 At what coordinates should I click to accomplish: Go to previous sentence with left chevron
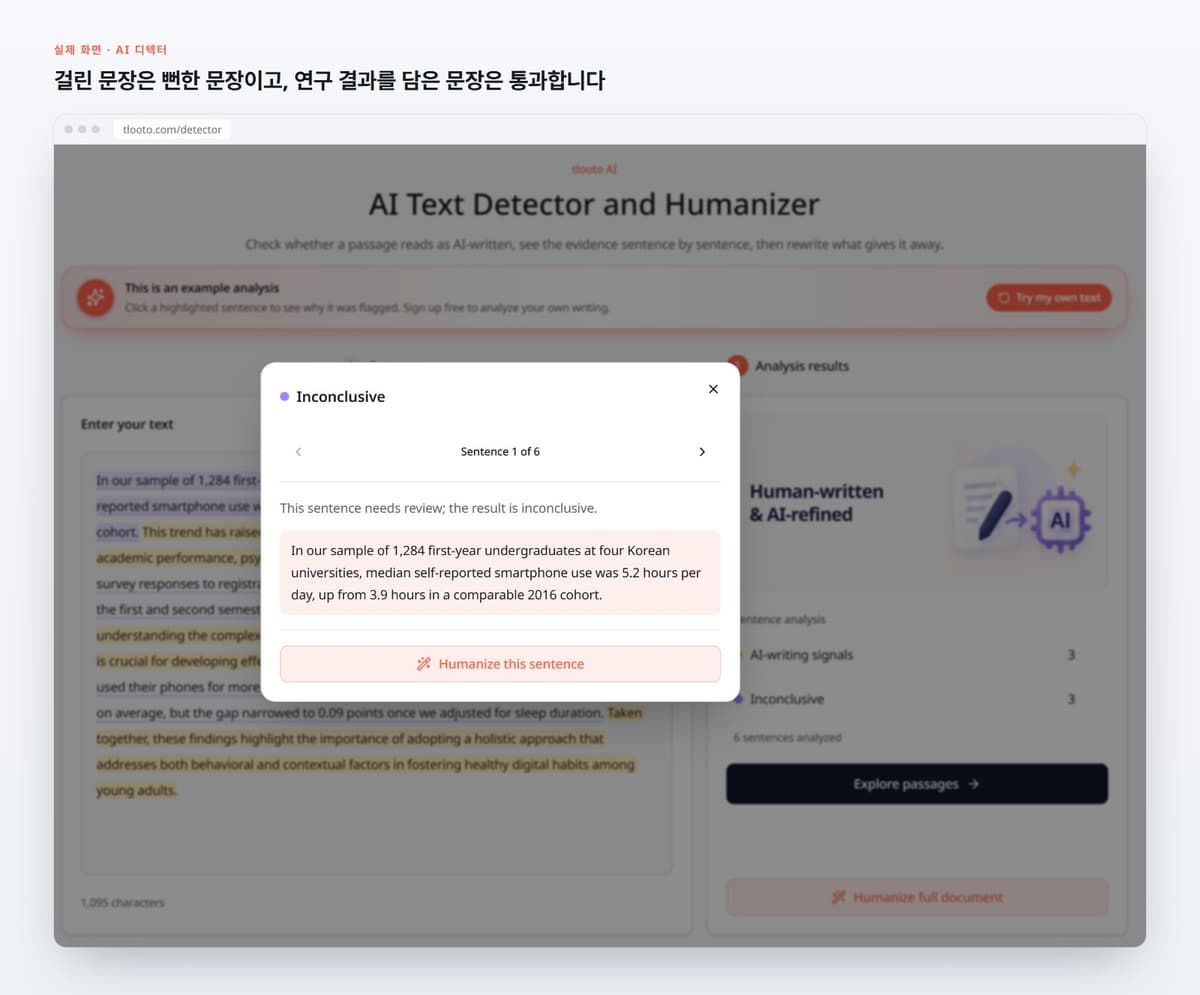298,452
